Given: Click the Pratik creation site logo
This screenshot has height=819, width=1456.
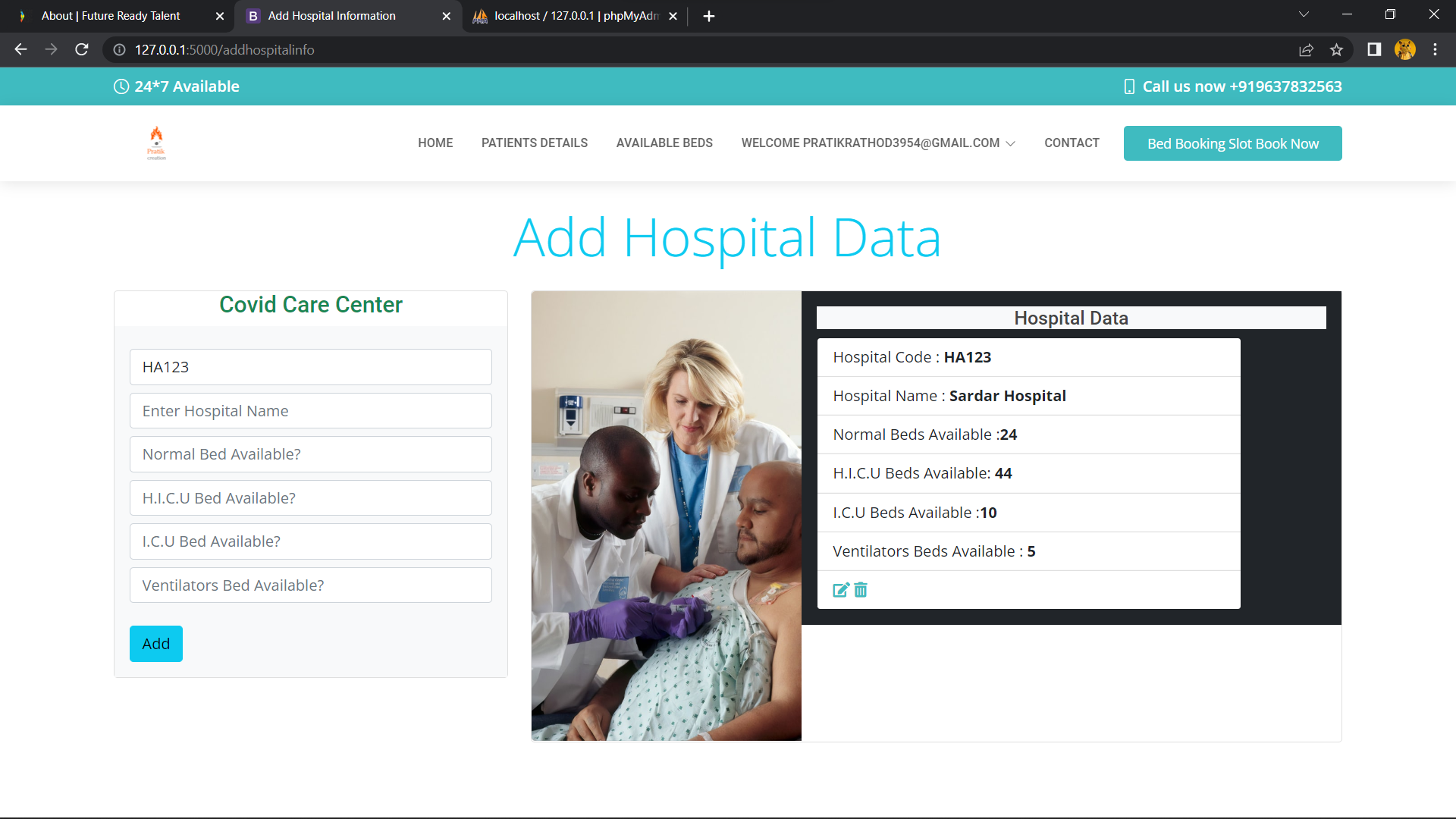Looking at the screenshot, I should click(x=156, y=143).
